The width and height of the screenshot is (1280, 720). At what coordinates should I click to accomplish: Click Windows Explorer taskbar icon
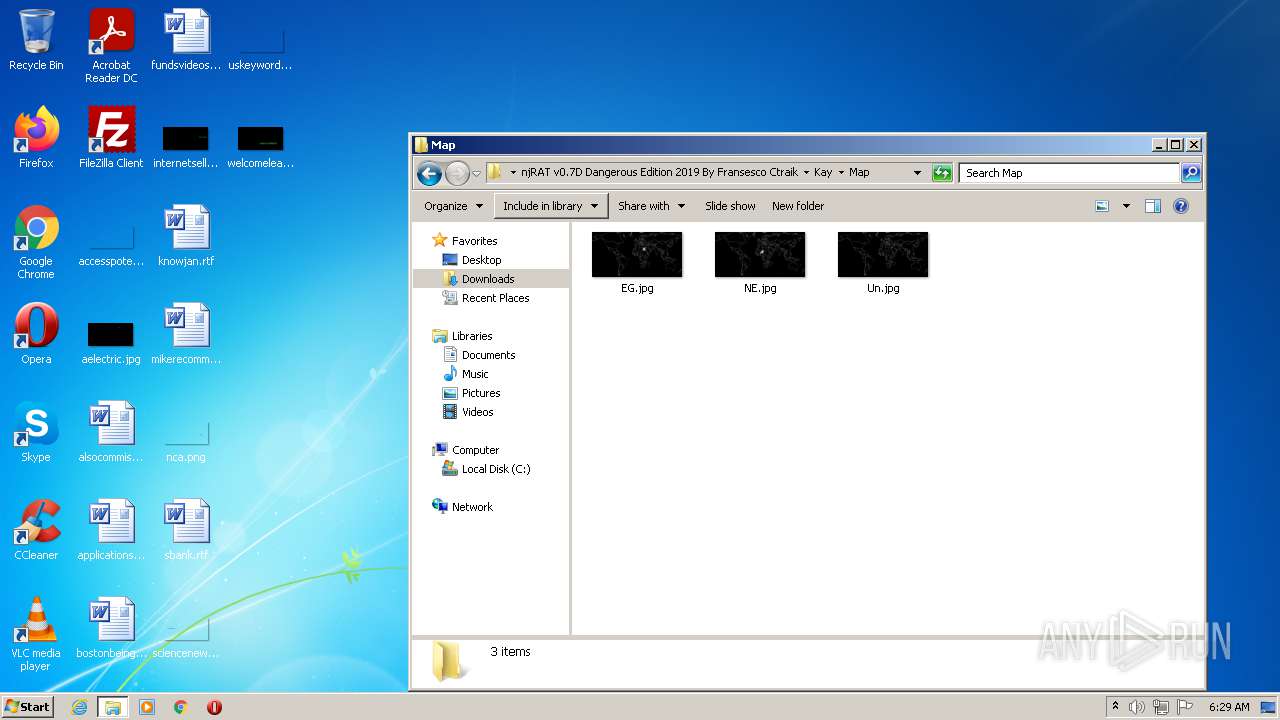coord(112,707)
